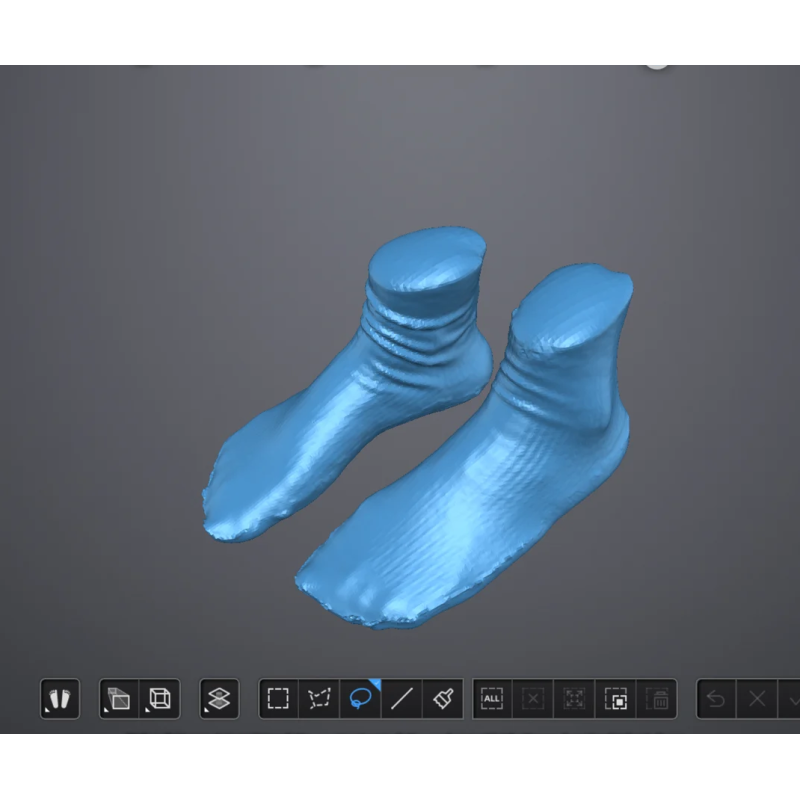The width and height of the screenshot is (800, 800).
Task: Choose the paint brush selection tool
Action: click(x=443, y=698)
